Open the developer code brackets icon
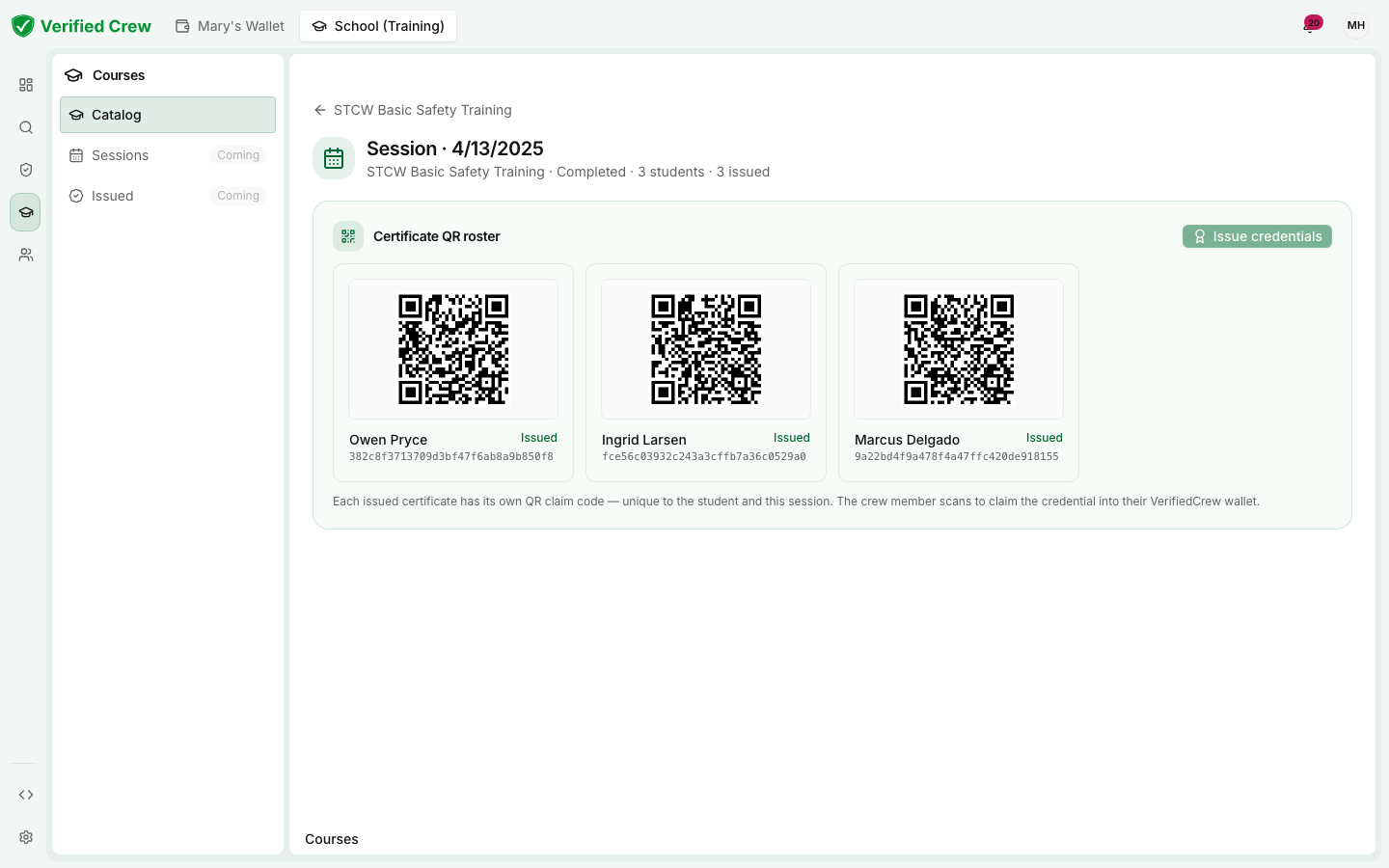 [26, 795]
